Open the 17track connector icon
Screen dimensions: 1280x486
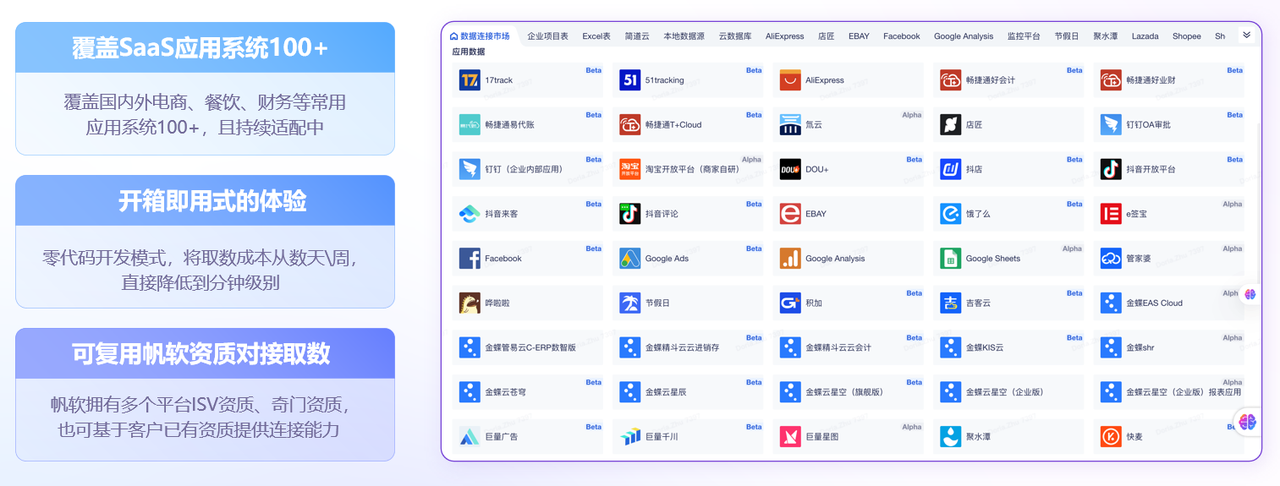470,81
